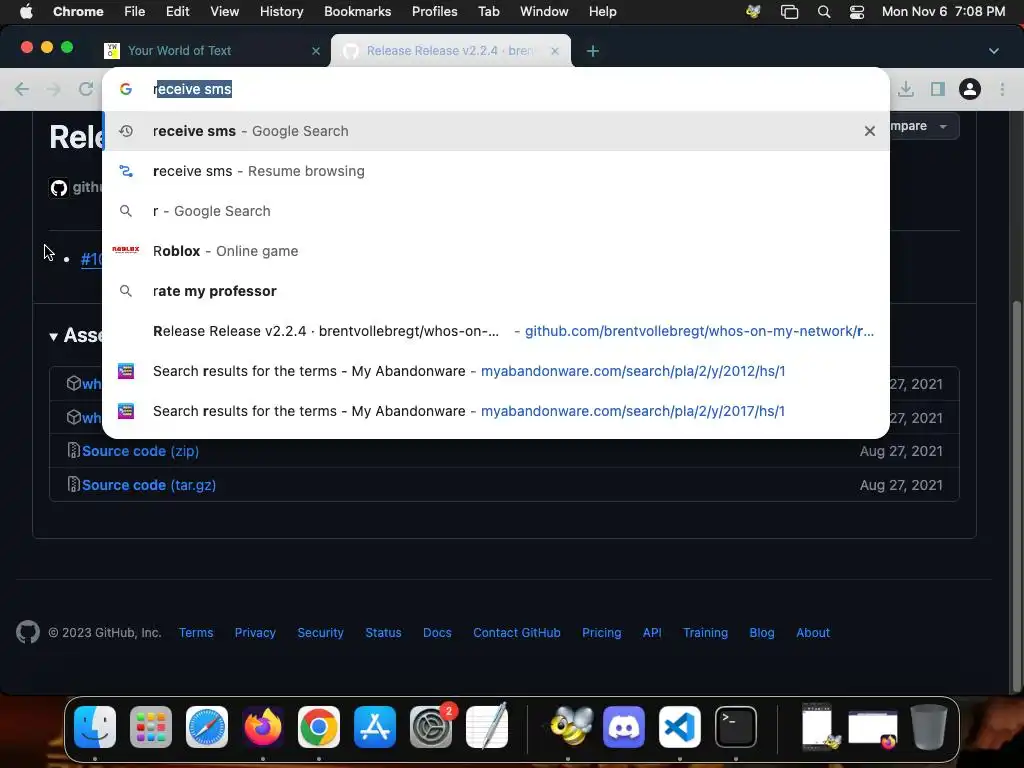
Task: Go forward with the forward arrow
Action: 54,89
